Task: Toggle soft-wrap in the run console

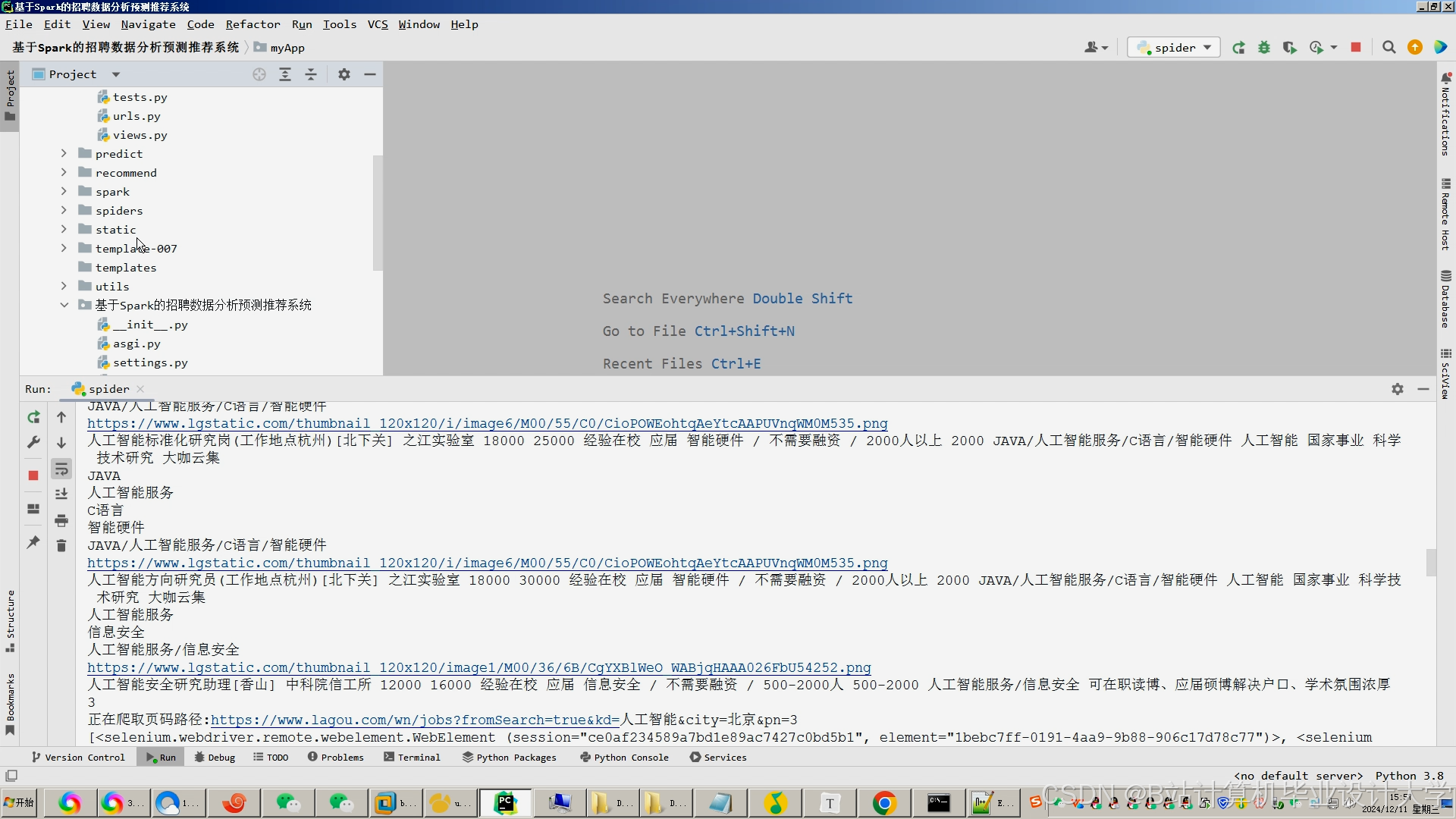Action: click(x=61, y=469)
